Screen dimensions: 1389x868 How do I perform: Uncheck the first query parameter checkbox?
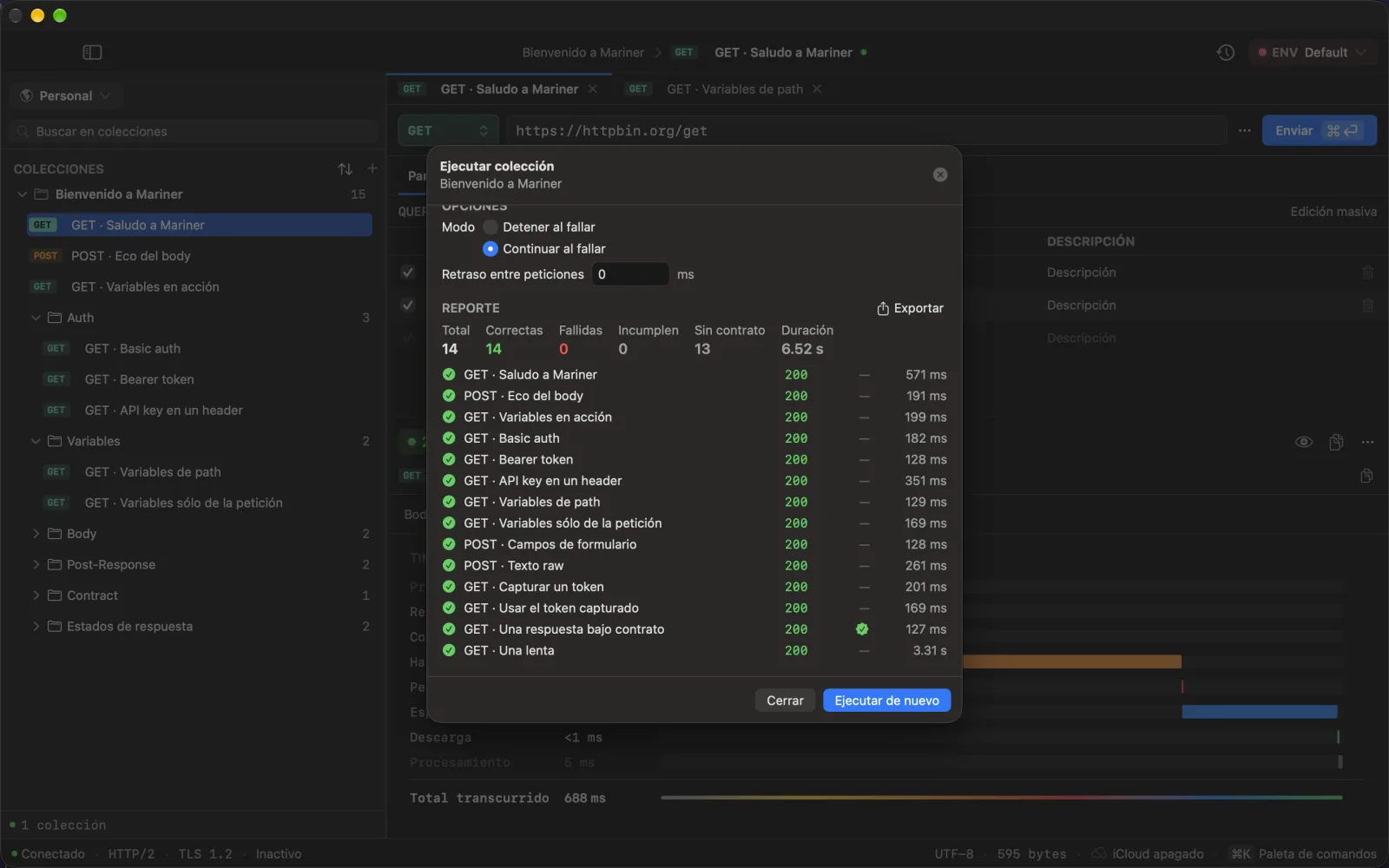coord(407,273)
